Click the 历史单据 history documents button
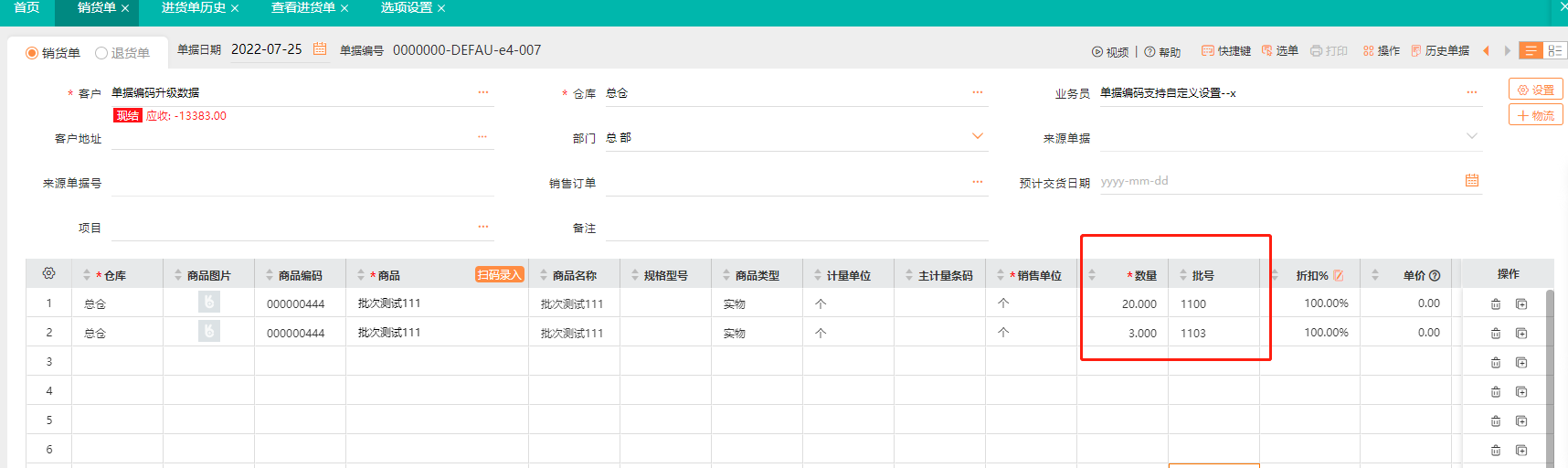Viewport: 1568px width, 468px height. (1440, 51)
